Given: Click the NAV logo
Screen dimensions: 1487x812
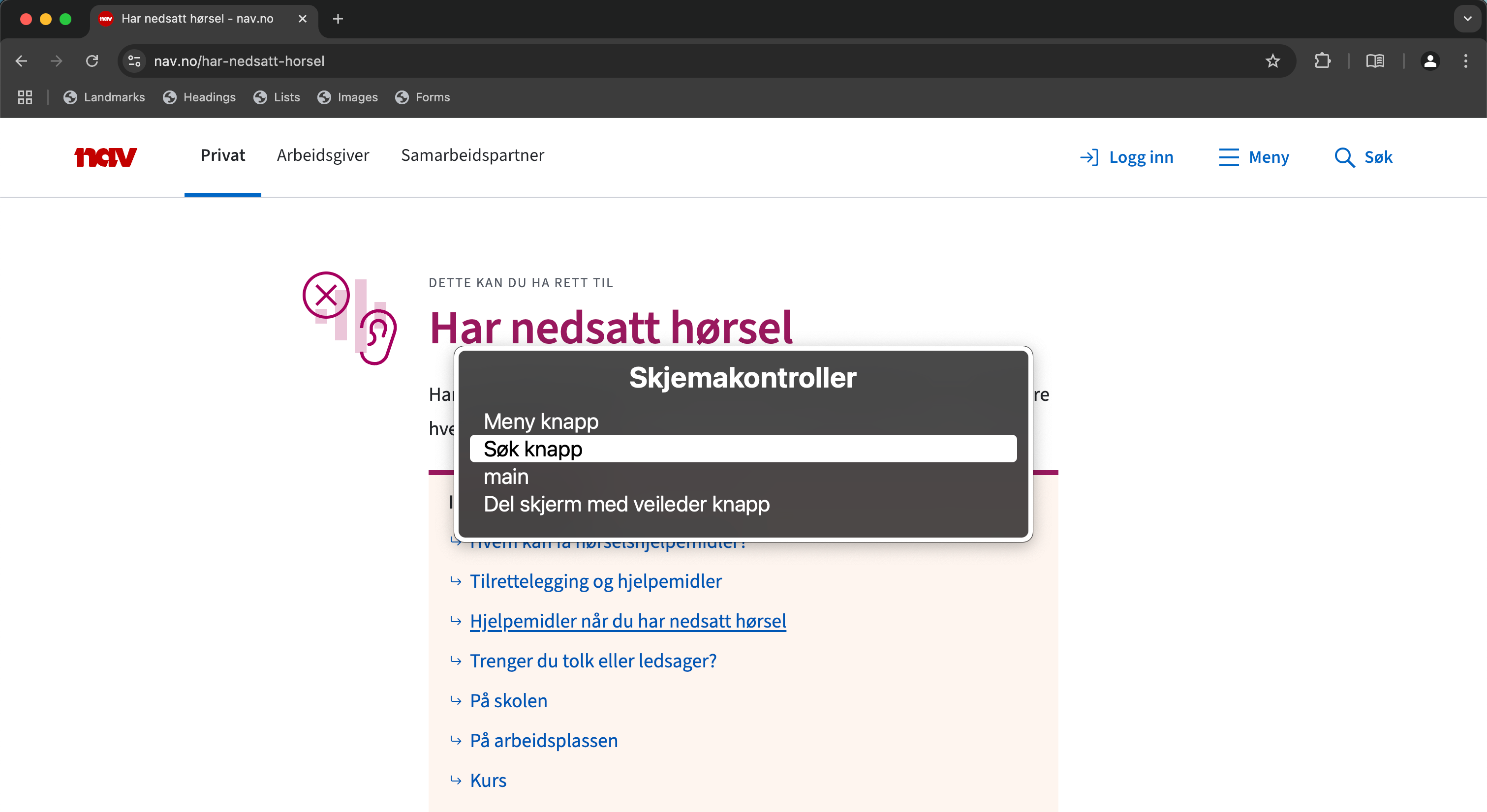Looking at the screenshot, I should click(x=106, y=156).
